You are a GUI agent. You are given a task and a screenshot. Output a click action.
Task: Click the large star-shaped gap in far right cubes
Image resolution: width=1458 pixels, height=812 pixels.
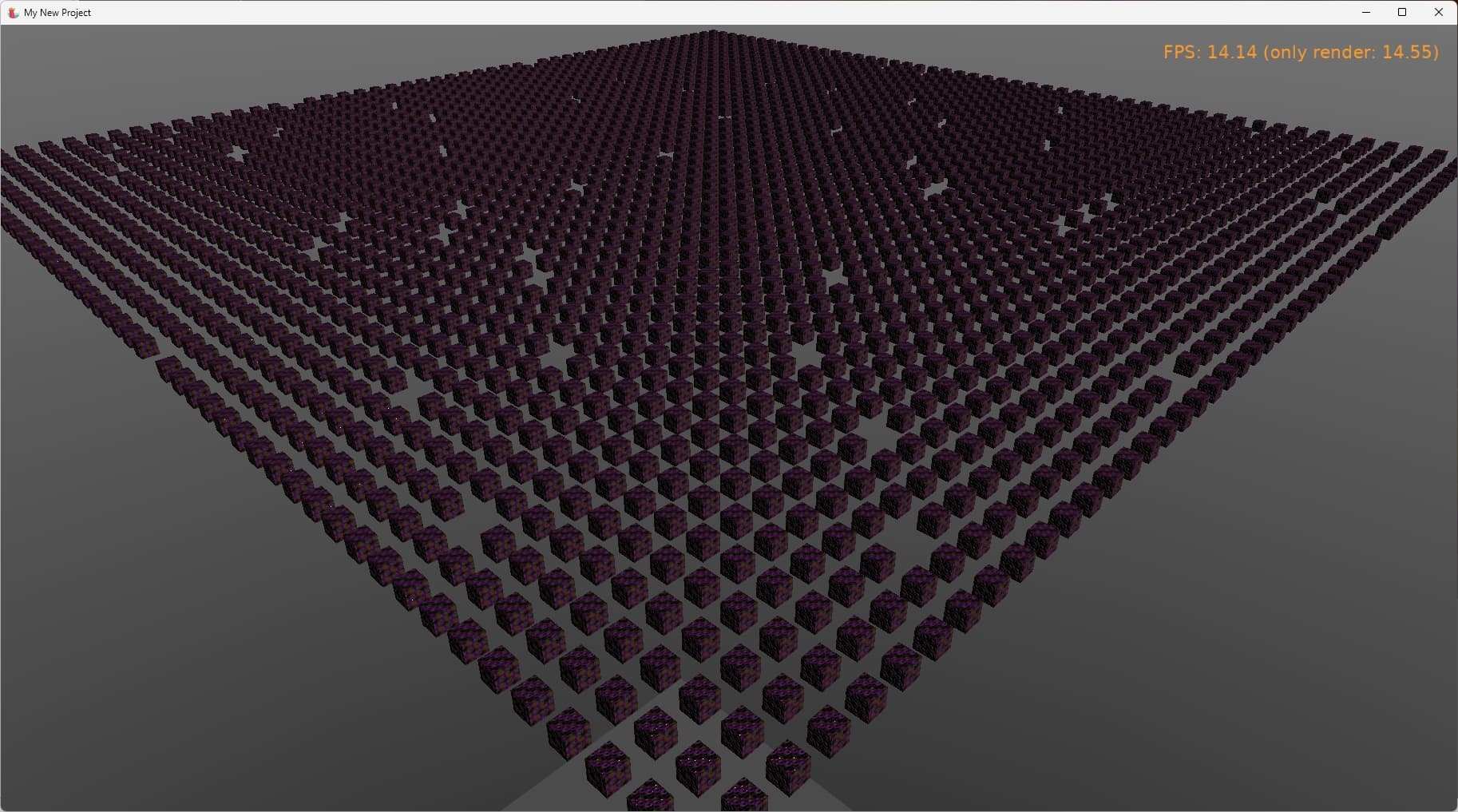point(936,189)
